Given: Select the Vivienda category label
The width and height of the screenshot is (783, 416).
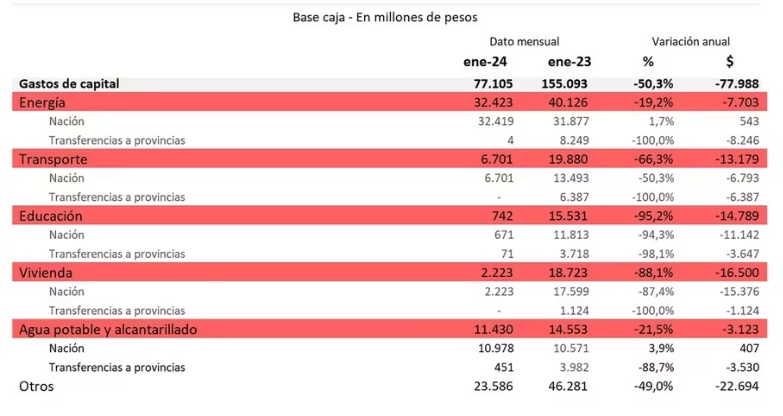Looking at the screenshot, I should (x=46, y=272).
